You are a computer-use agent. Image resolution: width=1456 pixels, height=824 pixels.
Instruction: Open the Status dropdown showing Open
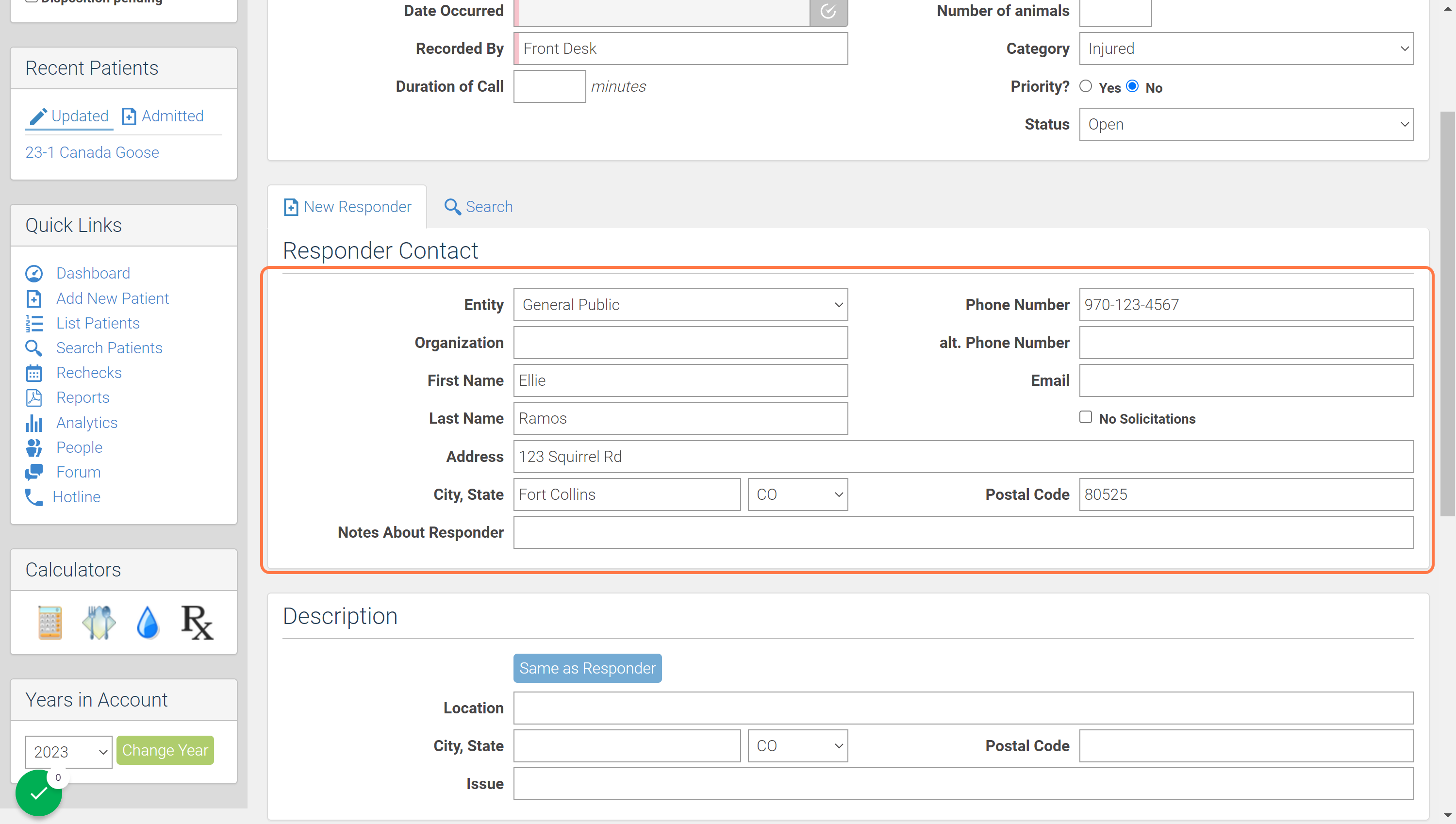coord(1246,124)
